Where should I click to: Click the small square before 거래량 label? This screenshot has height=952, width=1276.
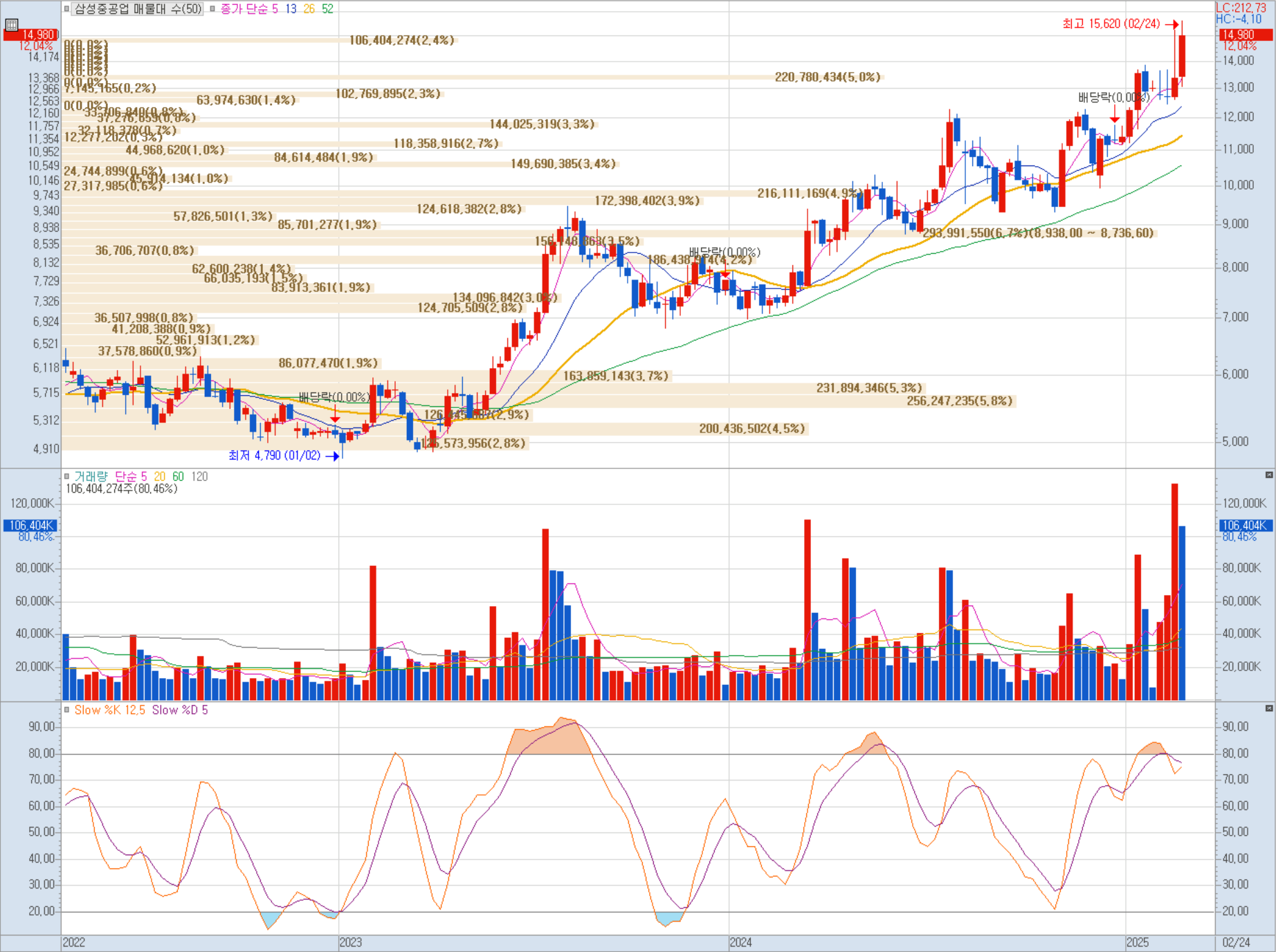[x=67, y=476]
